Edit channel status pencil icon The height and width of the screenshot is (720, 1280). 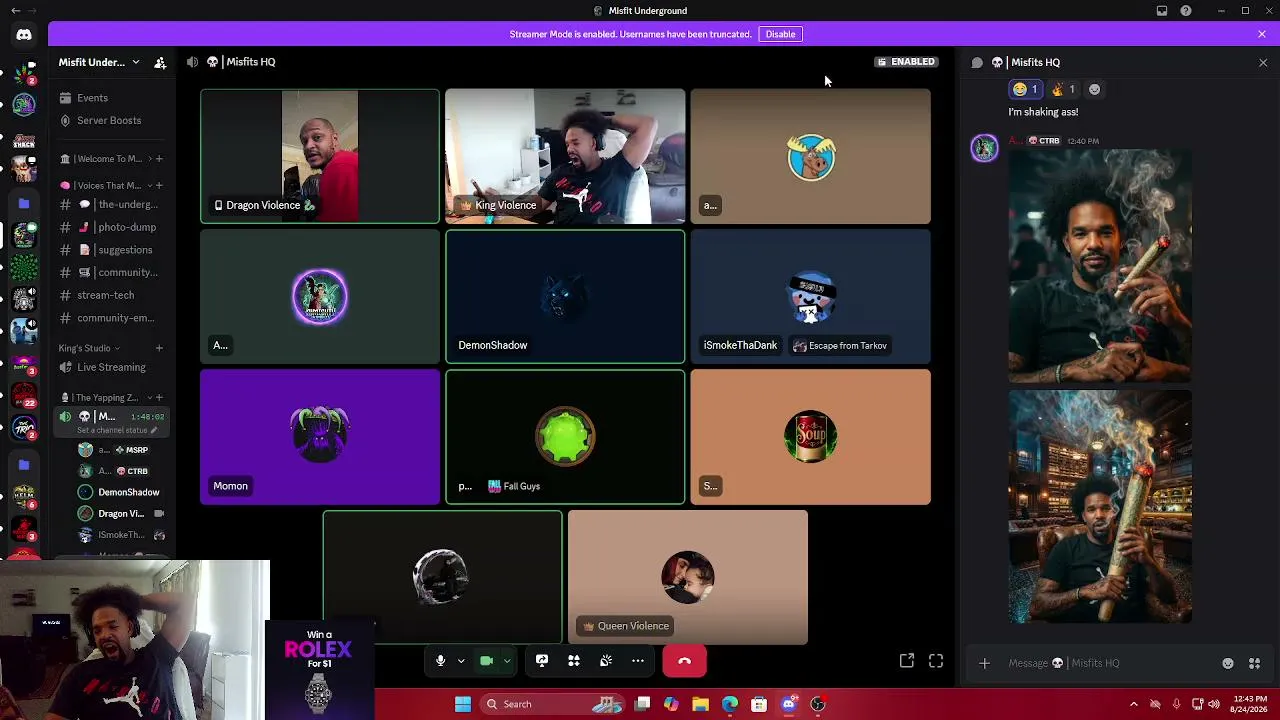(x=154, y=430)
